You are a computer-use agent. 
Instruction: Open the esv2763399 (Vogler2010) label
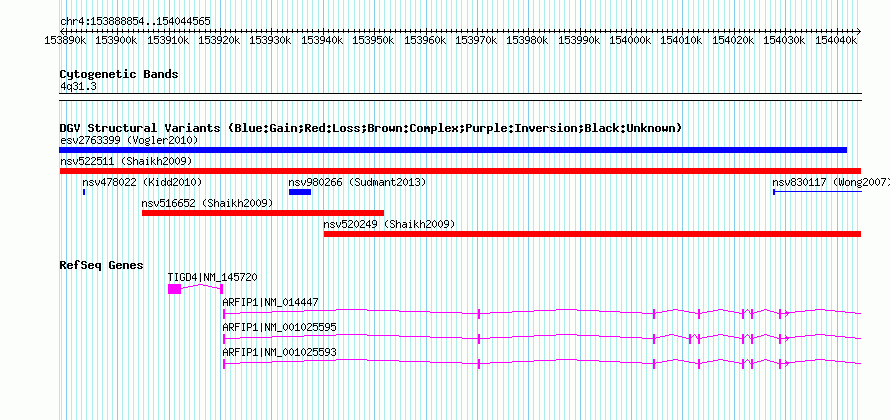pyautogui.click(x=129, y=140)
